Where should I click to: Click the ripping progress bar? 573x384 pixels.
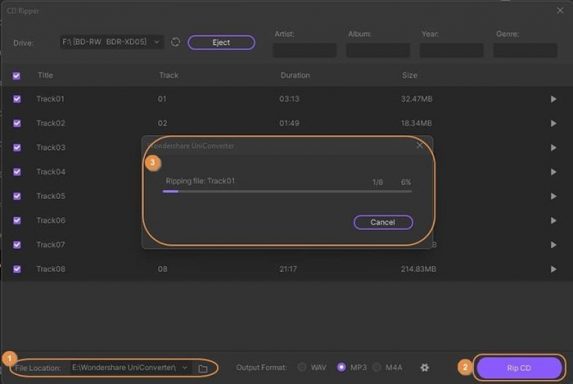coord(287,191)
